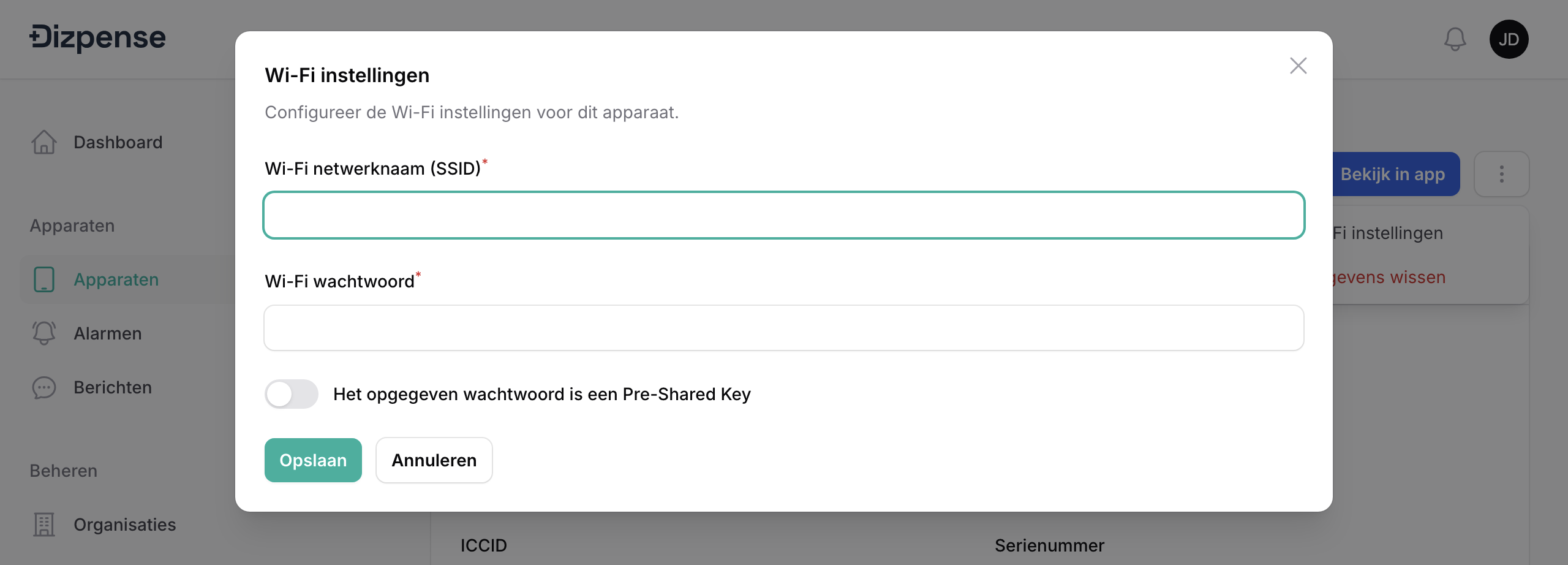Close the Wi-Fi instellingen dialog
The width and height of the screenshot is (1568, 565).
tap(1298, 66)
